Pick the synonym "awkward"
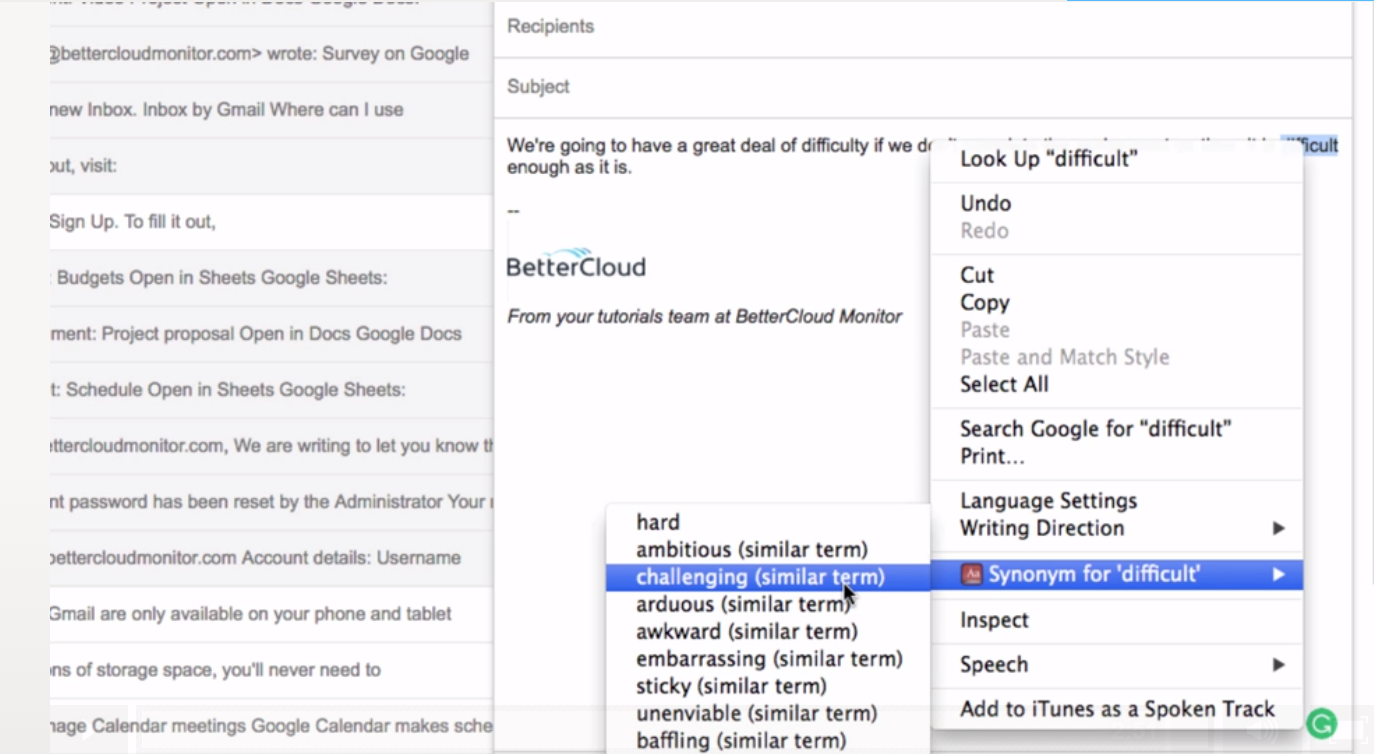Viewport: 1374px width, 754px height. coord(768,631)
